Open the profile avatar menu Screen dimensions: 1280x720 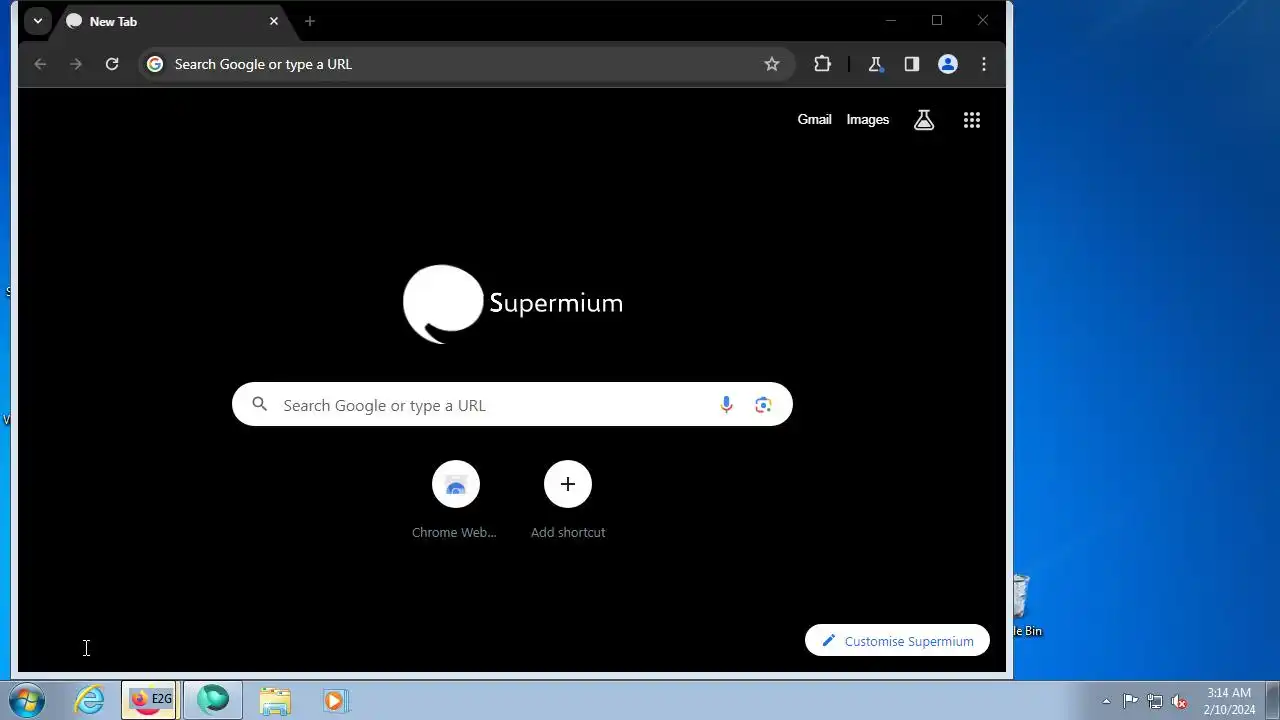point(948,64)
